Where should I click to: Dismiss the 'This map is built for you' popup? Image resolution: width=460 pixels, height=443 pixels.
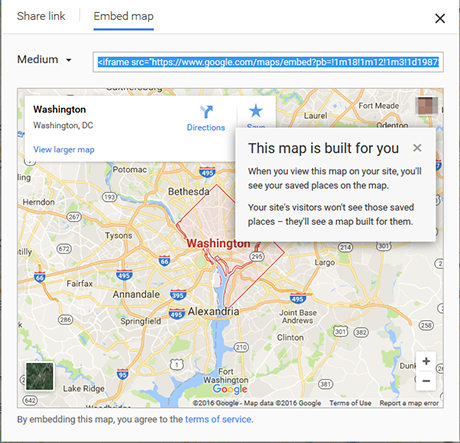(x=417, y=148)
